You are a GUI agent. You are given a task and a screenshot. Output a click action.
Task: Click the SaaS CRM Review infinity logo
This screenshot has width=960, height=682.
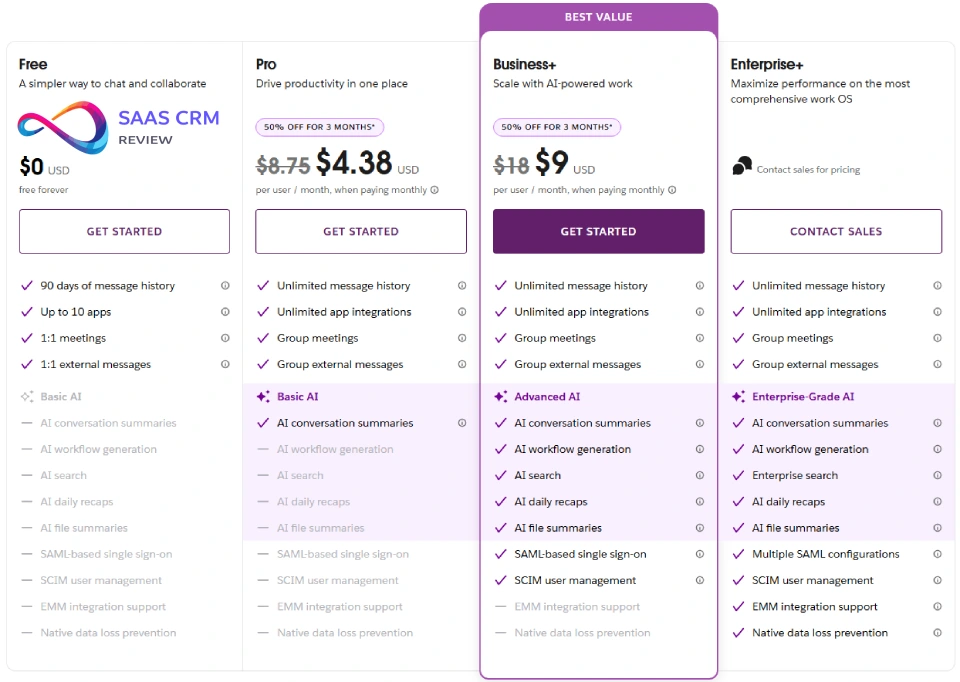[x=62, y=128]
